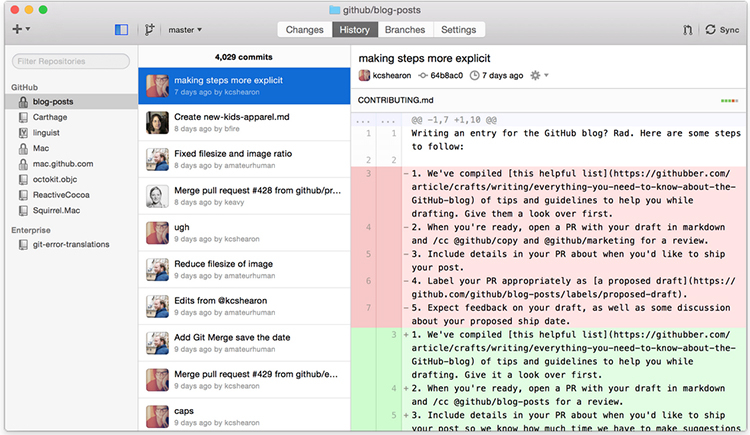Open the commit gear actions menu
The width and height of the screenshot is (750, 435).
coord(539,76)
